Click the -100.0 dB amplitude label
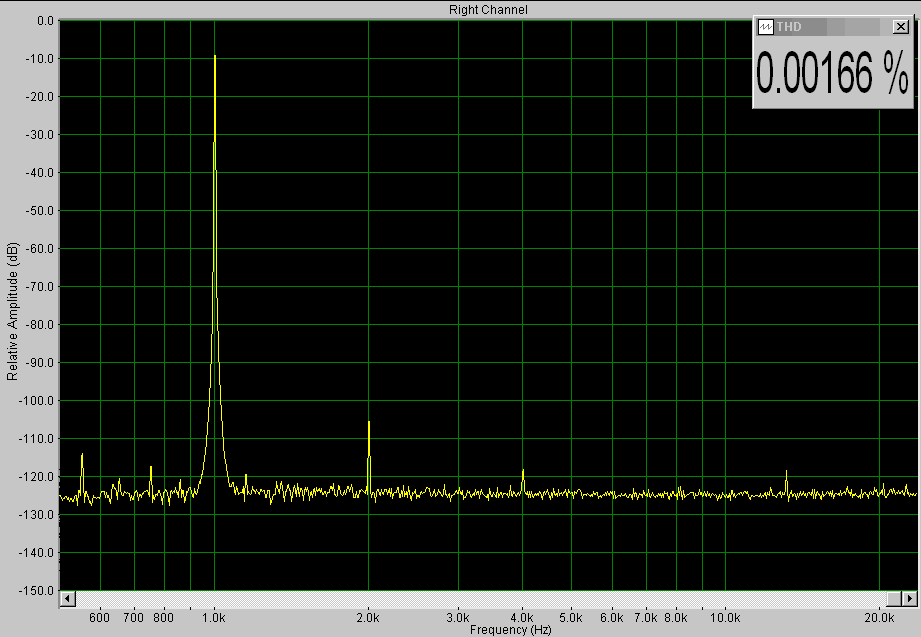The image size is (921, 637). point(36,401)
